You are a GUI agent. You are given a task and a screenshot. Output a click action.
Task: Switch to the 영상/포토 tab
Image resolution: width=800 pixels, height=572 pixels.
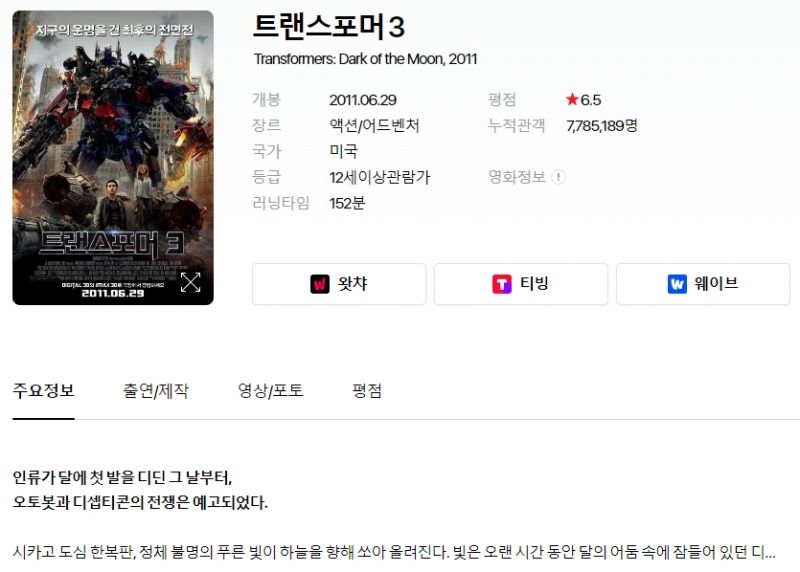click(270, 391)
